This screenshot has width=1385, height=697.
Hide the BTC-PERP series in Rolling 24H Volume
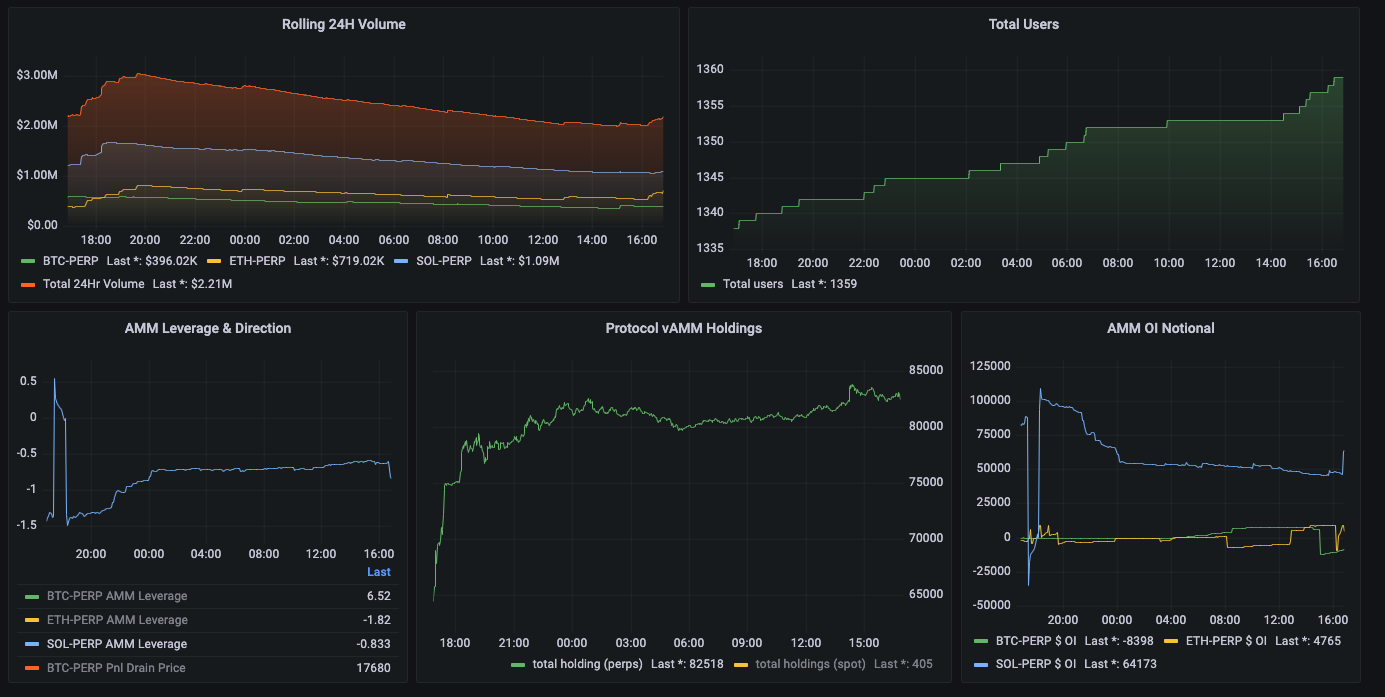[72, 260]
